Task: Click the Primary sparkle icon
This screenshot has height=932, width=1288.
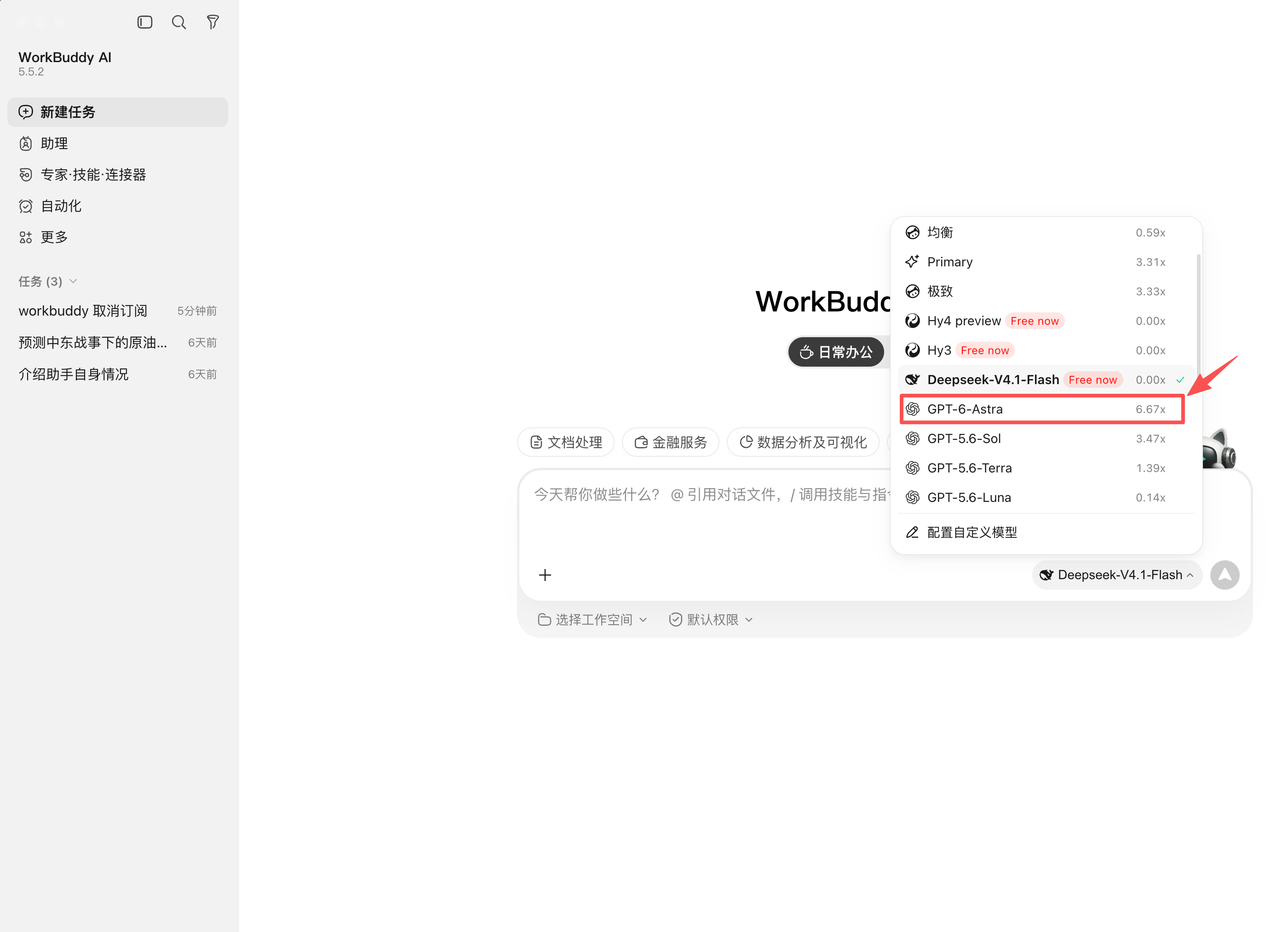Action: [912, 262]
